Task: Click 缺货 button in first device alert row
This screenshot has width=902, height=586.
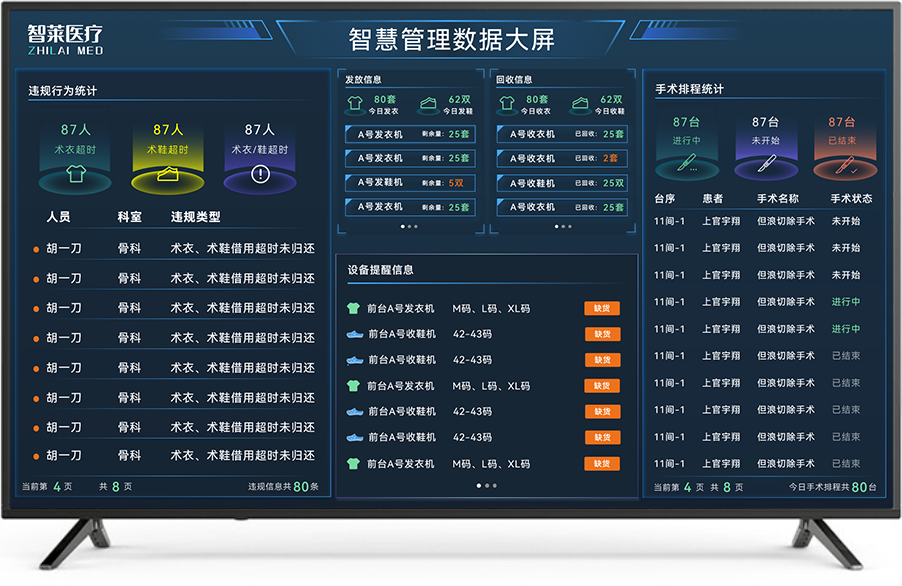Action: pyautogui.click(x=602, y=309)
